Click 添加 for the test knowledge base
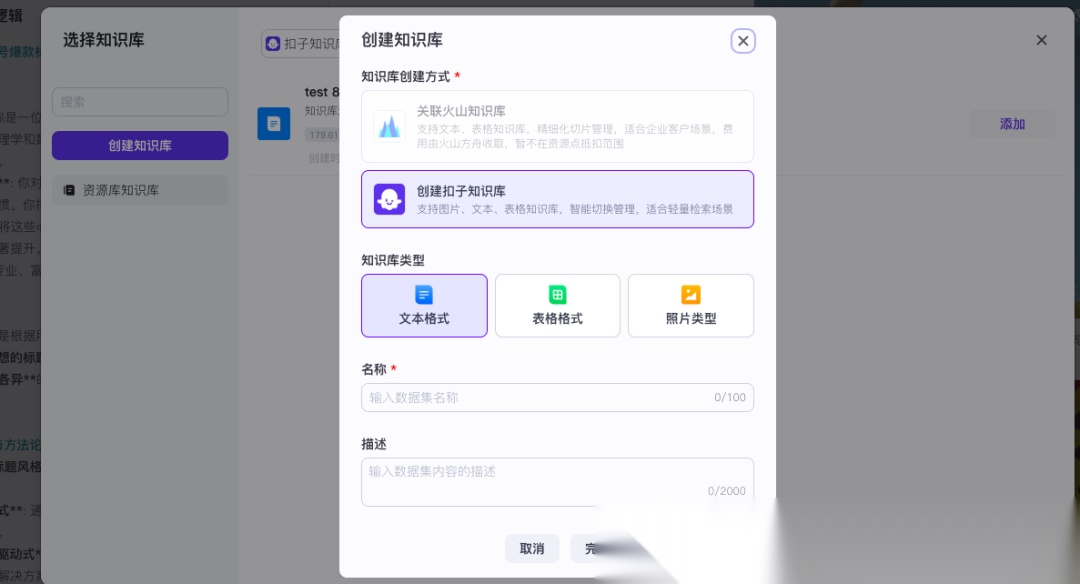 pyautogui.click(x=1012, y=124)
